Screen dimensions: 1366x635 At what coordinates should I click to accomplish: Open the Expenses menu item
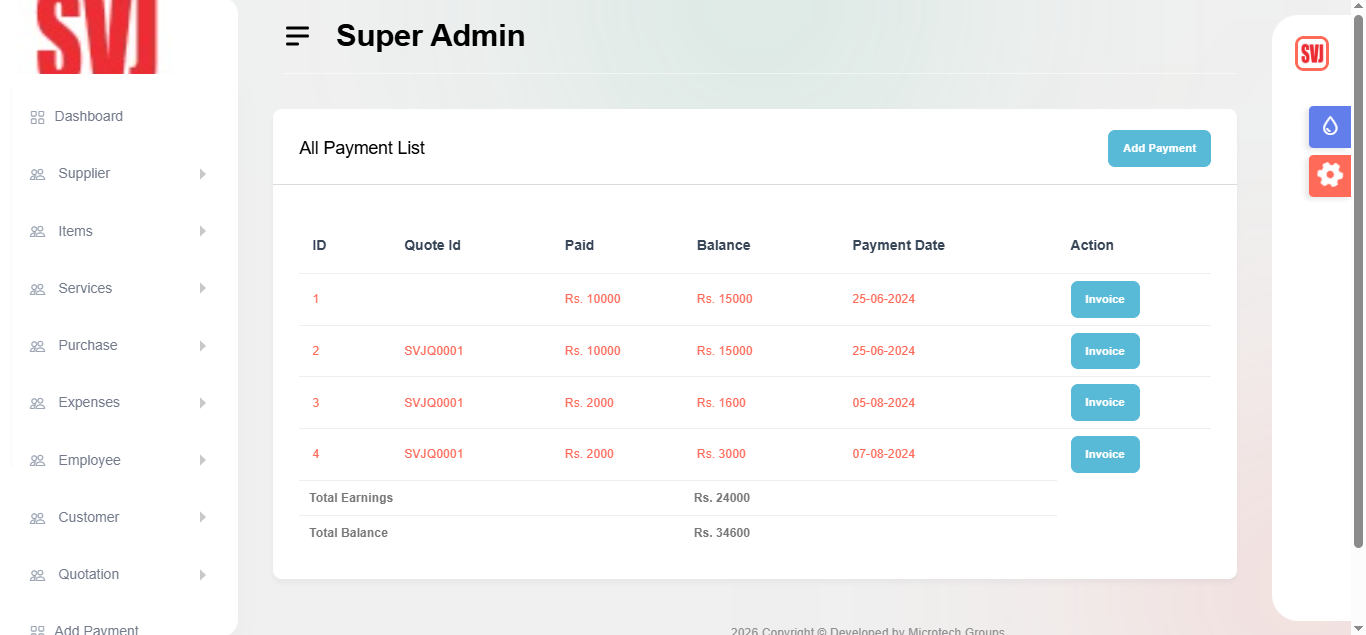[89, 403]
